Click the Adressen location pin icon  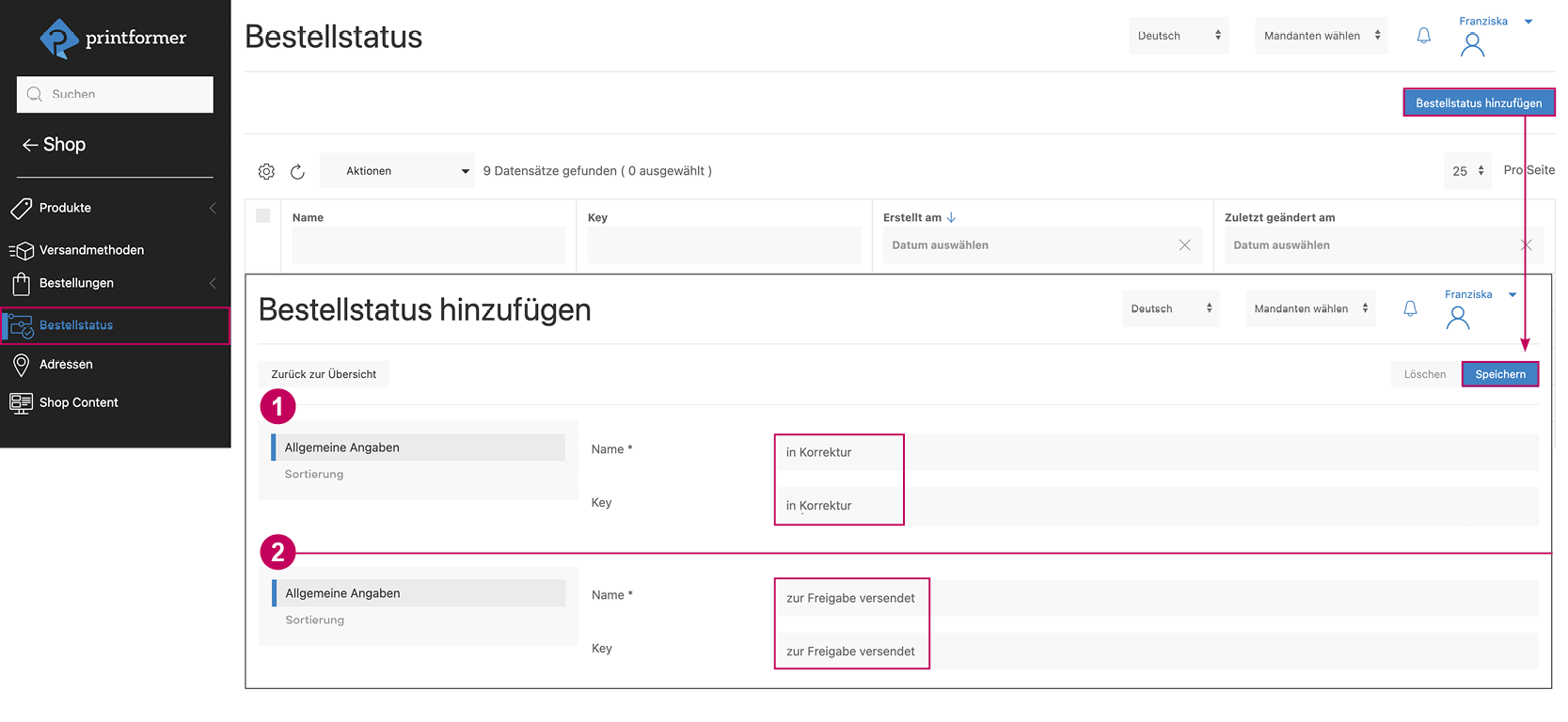pyautogui.click(x=21, y=365)
